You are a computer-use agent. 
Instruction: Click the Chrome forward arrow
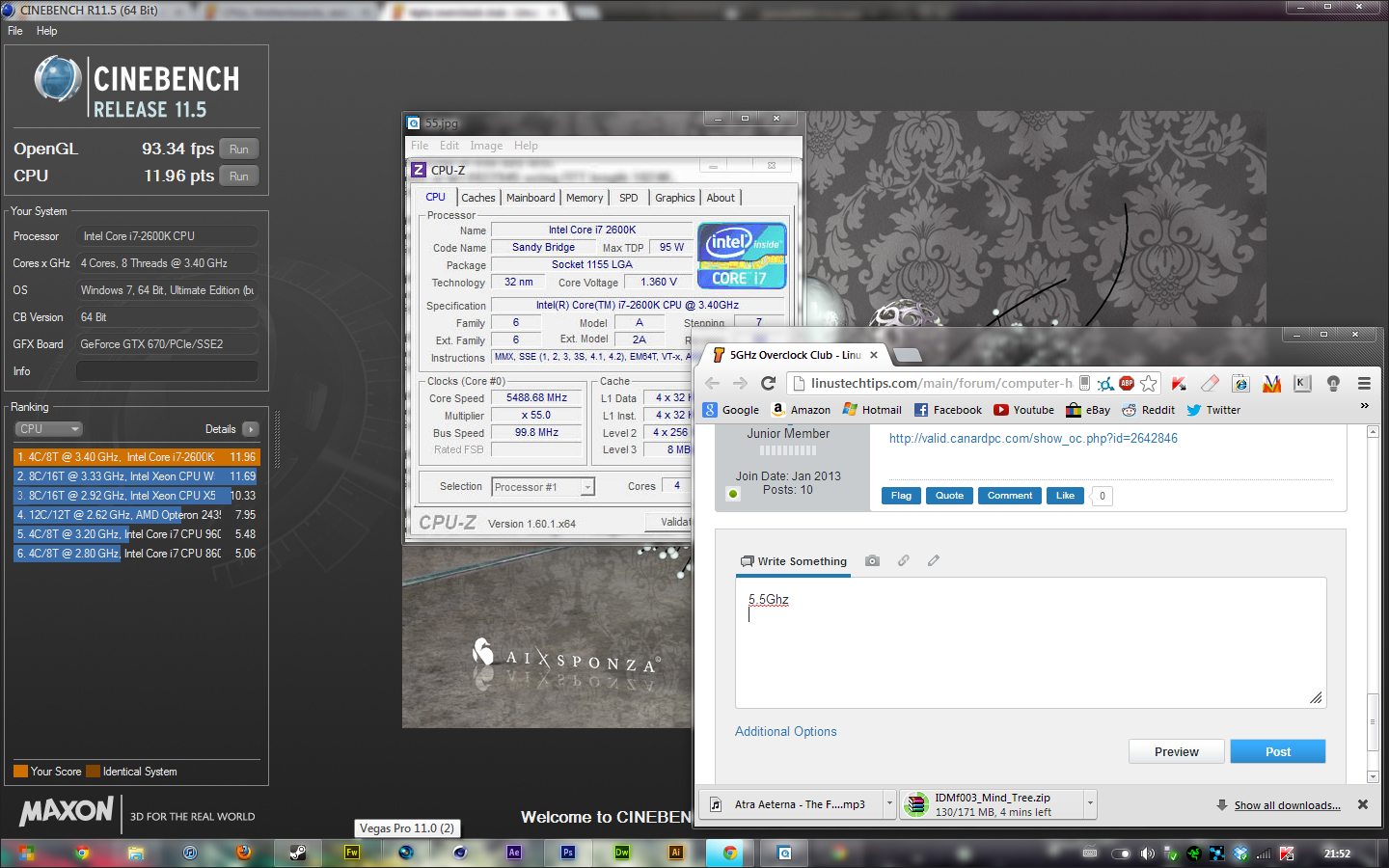[740, 383]
